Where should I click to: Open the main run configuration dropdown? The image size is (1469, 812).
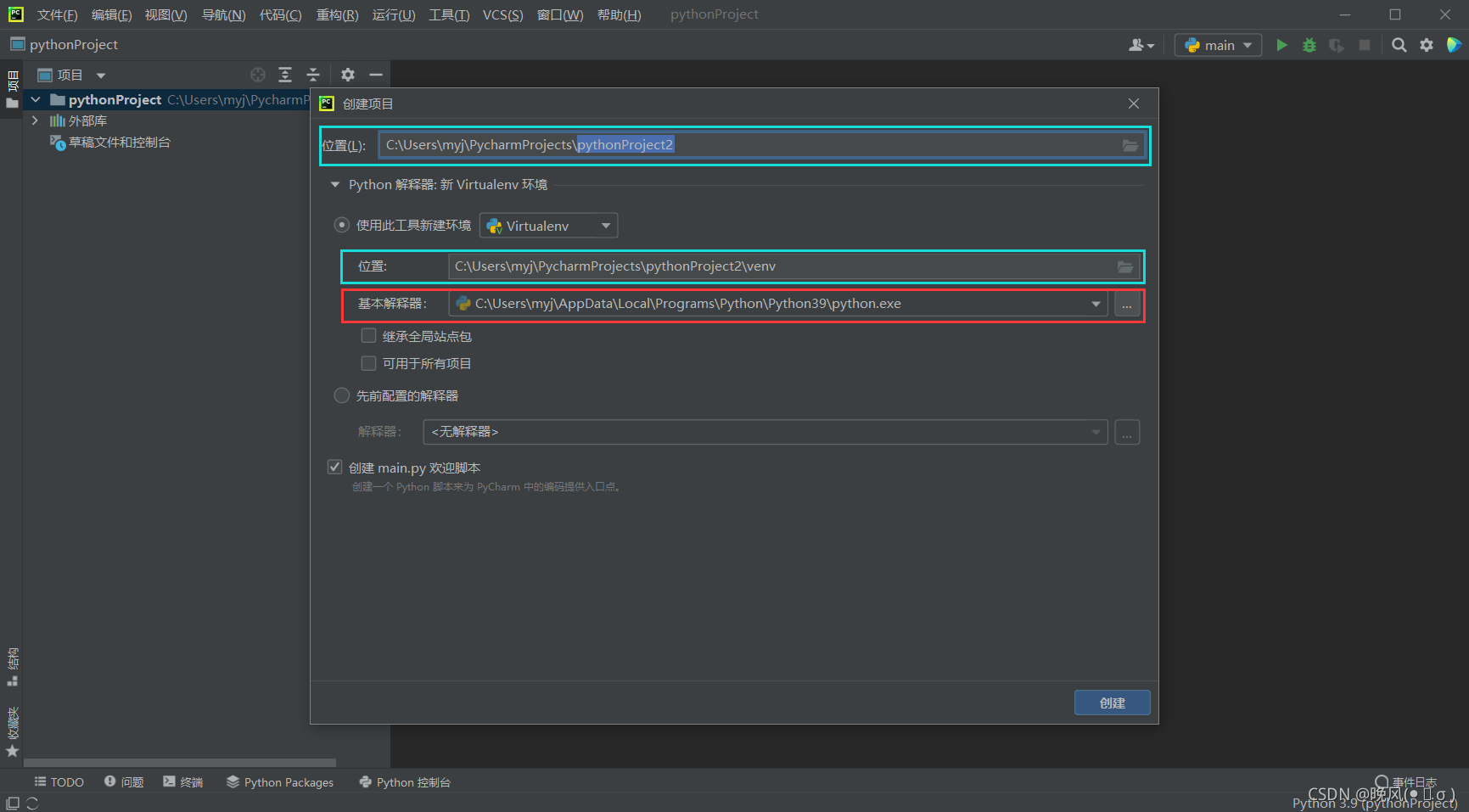tap(1219, 45)
